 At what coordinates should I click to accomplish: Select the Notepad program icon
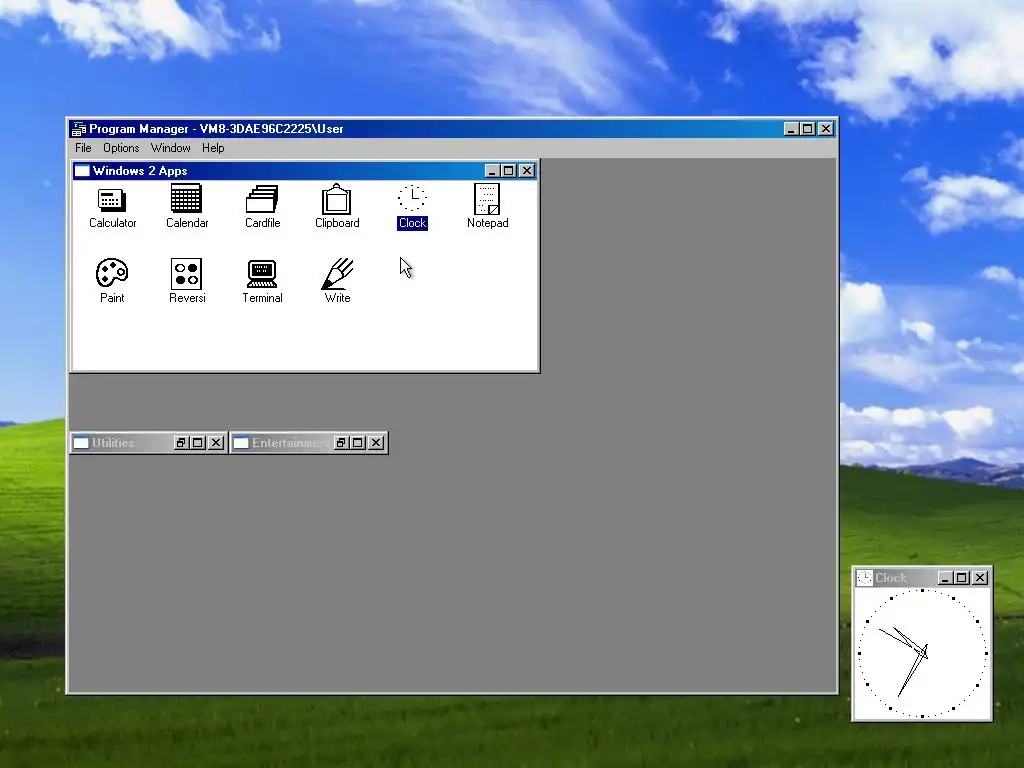point(487,199)
